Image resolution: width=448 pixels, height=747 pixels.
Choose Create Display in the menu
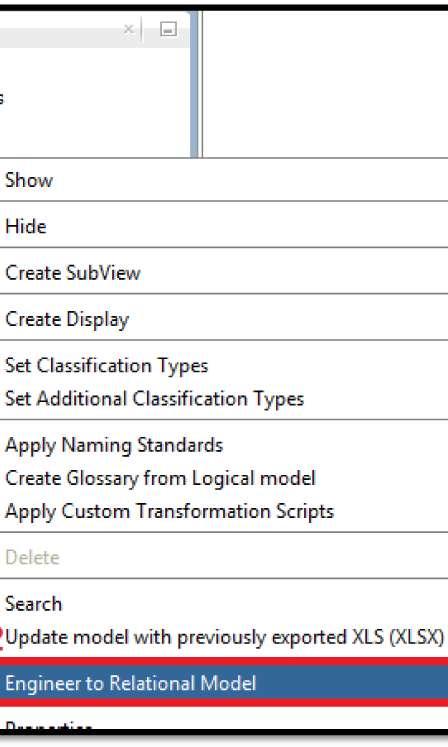(x=224, y=319)
